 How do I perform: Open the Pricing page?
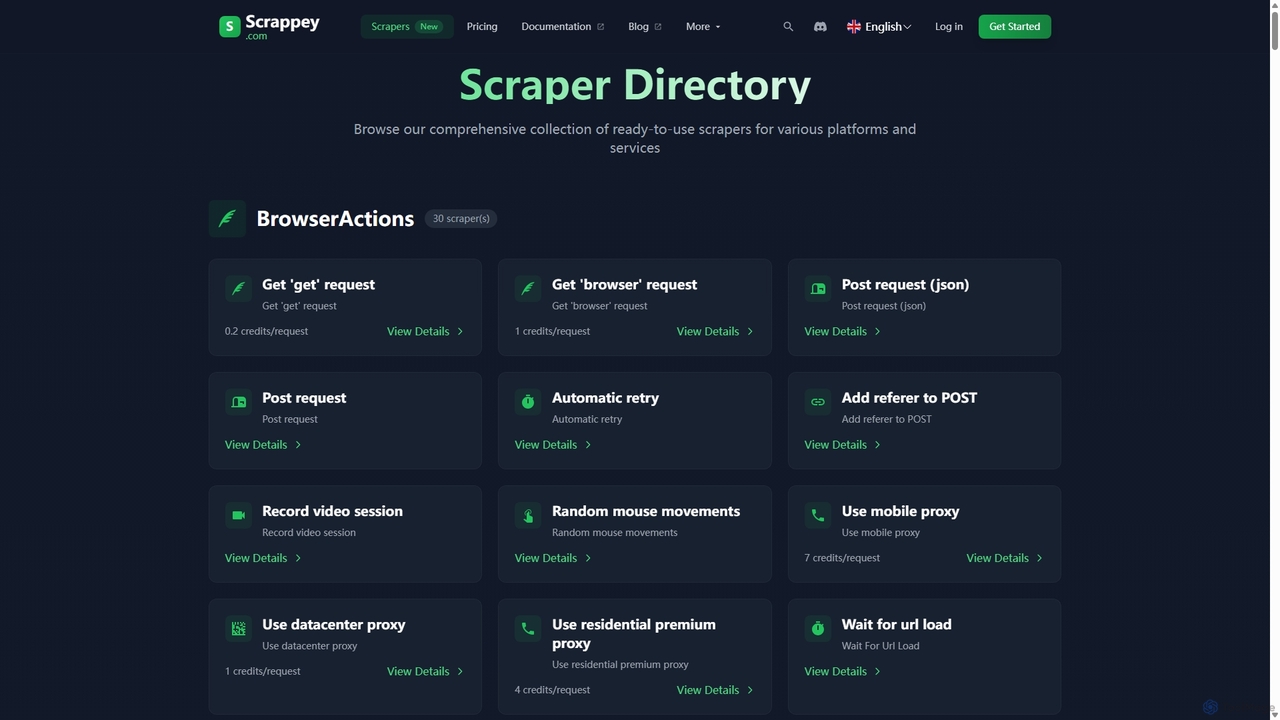pos(482,27)
